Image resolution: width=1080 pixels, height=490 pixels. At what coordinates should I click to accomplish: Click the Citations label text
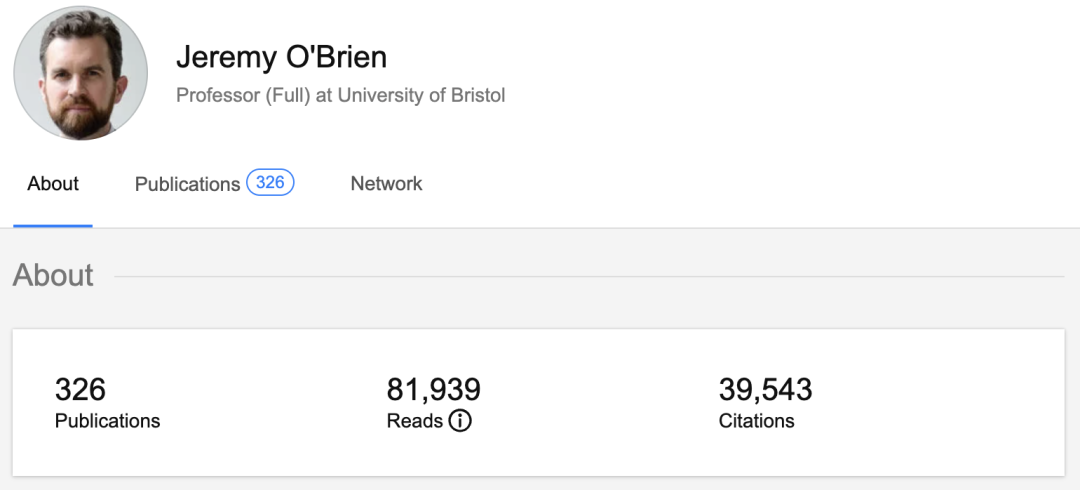click(756, 421)
